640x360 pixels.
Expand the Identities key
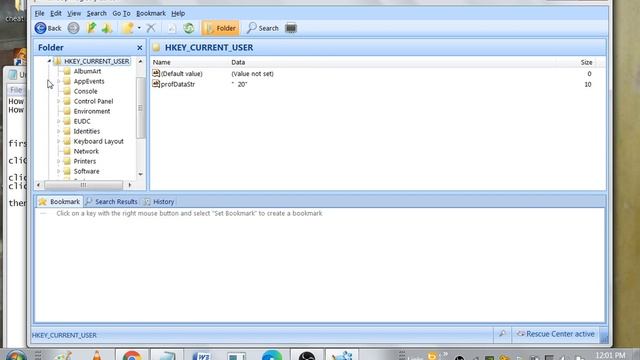58,131
